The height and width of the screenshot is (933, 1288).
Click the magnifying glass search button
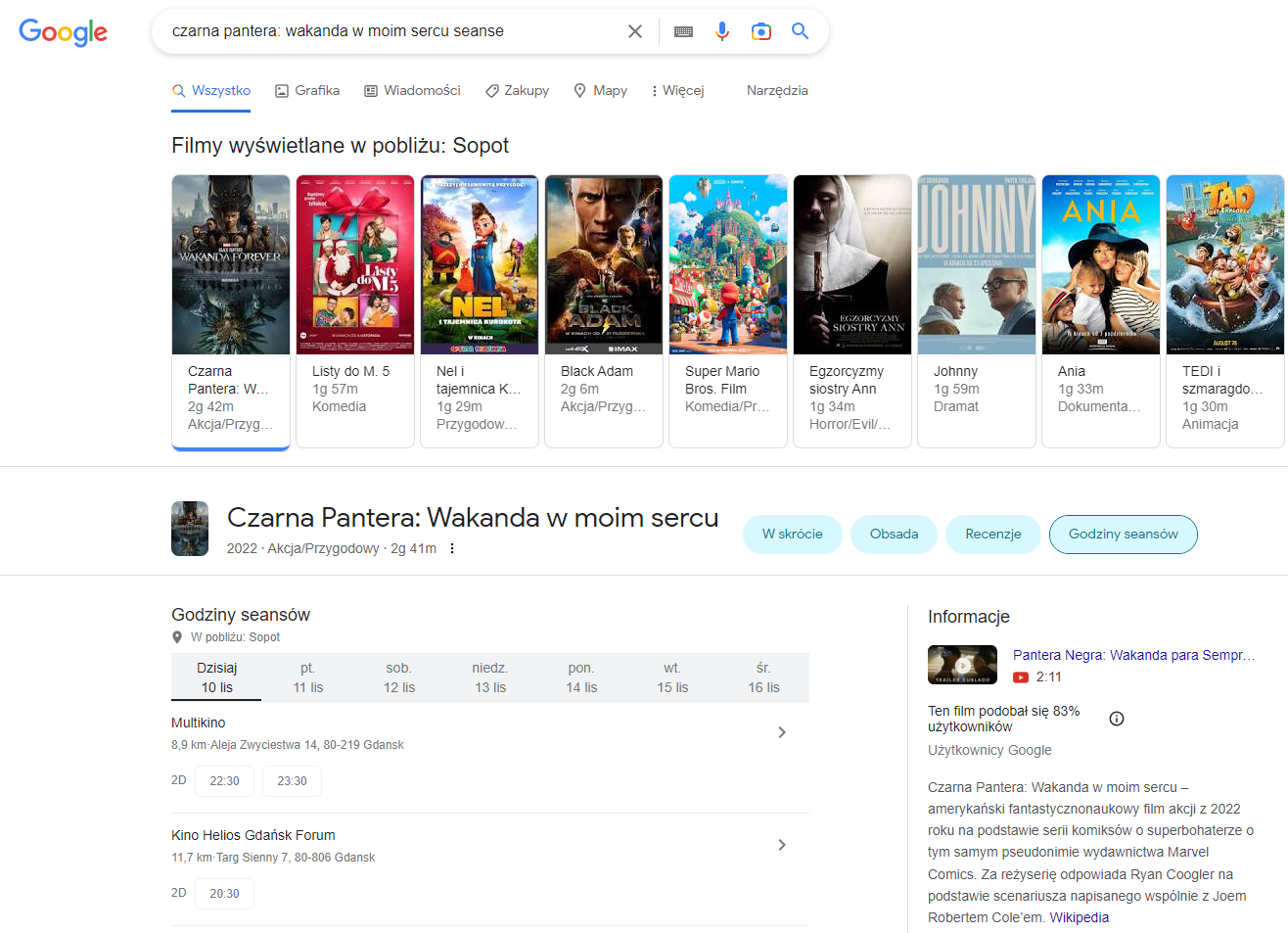coord(800,31)
